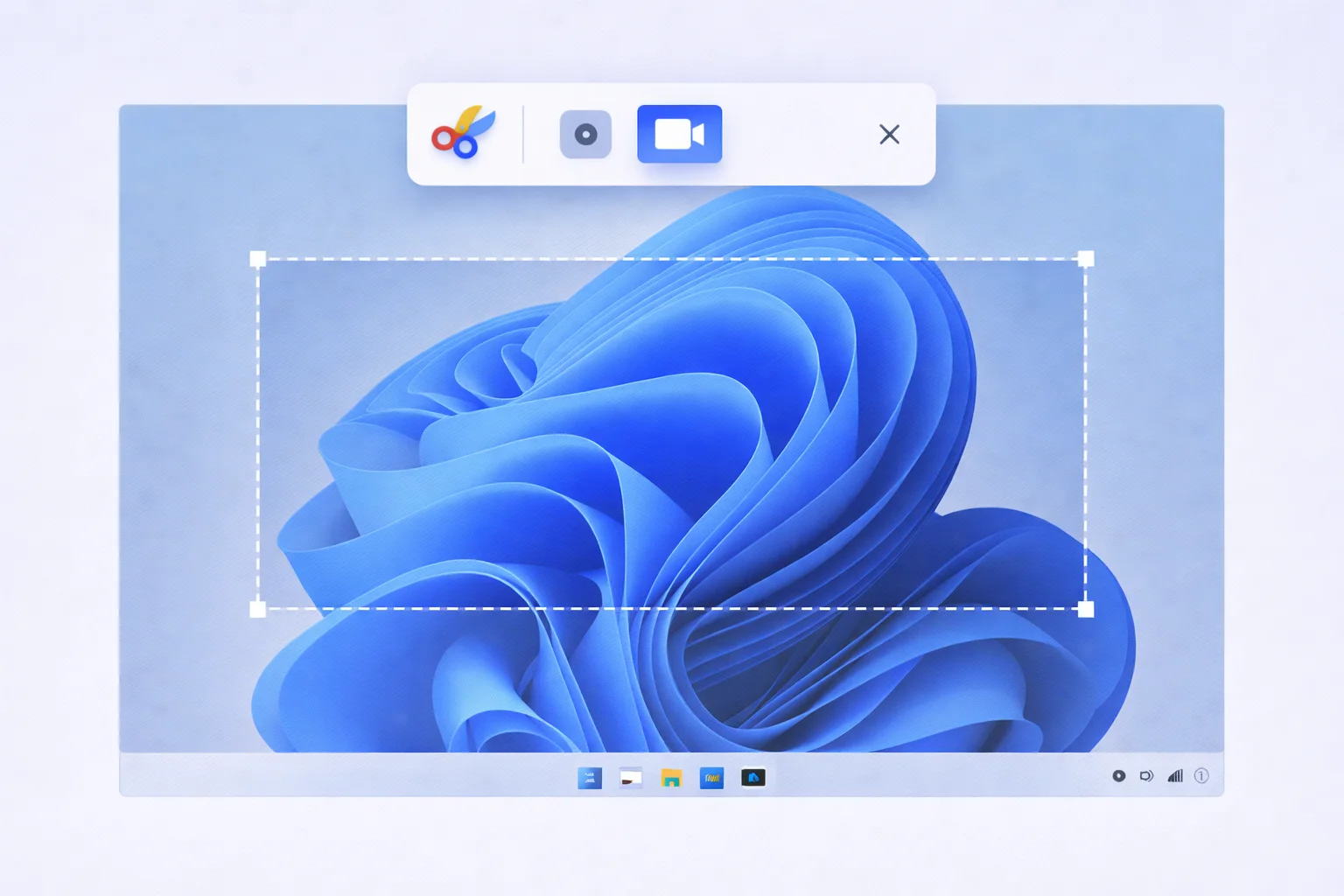1344x896 pixels.
Task: Click the Snipping Tool scissors icon
Action: [x=462, y=135]
